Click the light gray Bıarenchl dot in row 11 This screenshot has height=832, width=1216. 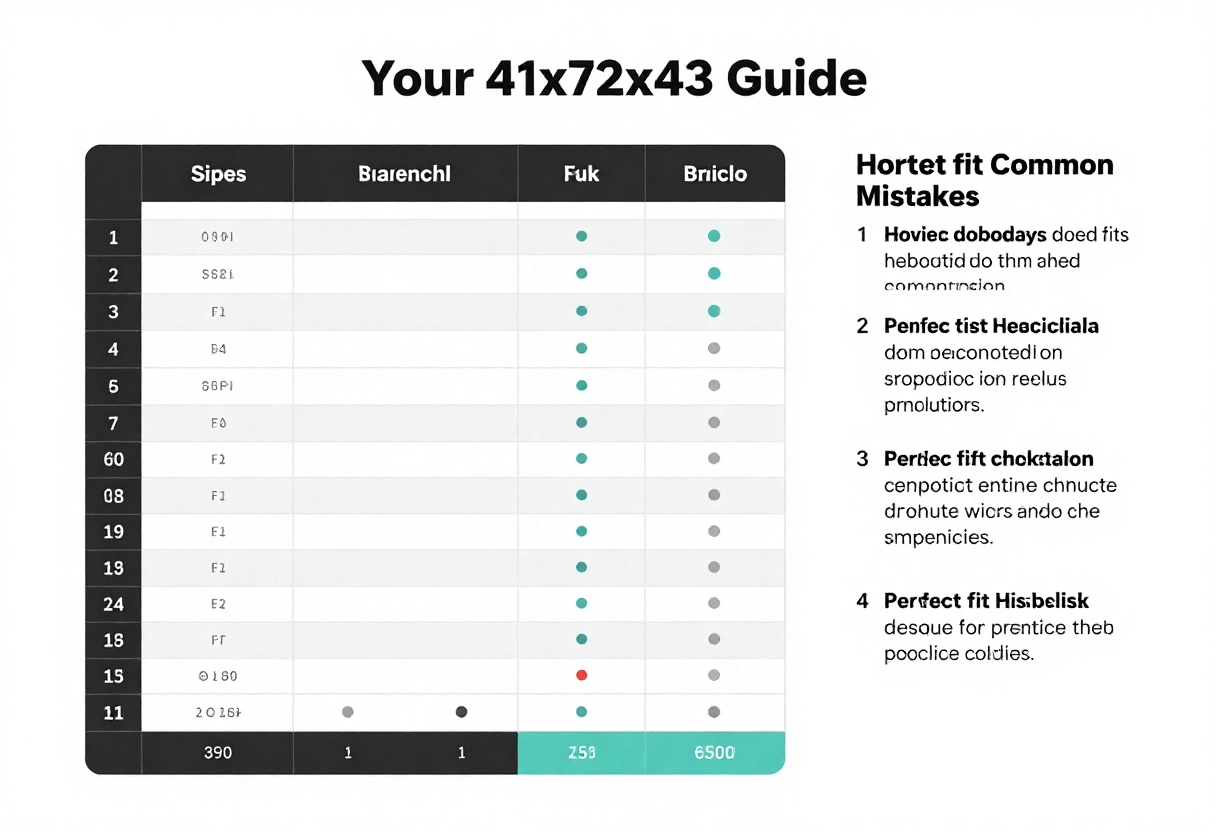[x=347, y=712]
